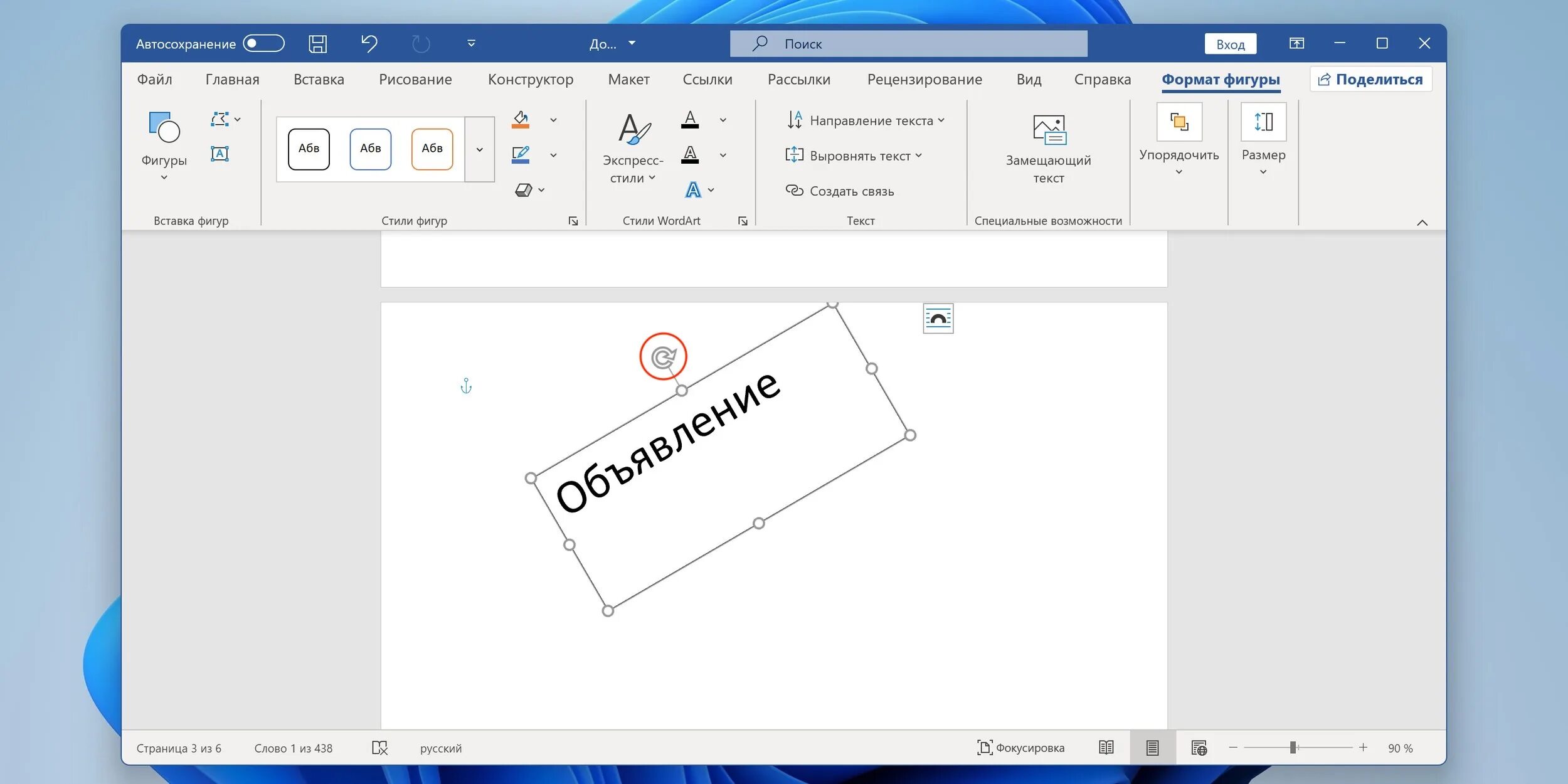Click the Text Fill letter A icon
The width and height of the screenshot is (1568, 784).
tap(690, 119)
